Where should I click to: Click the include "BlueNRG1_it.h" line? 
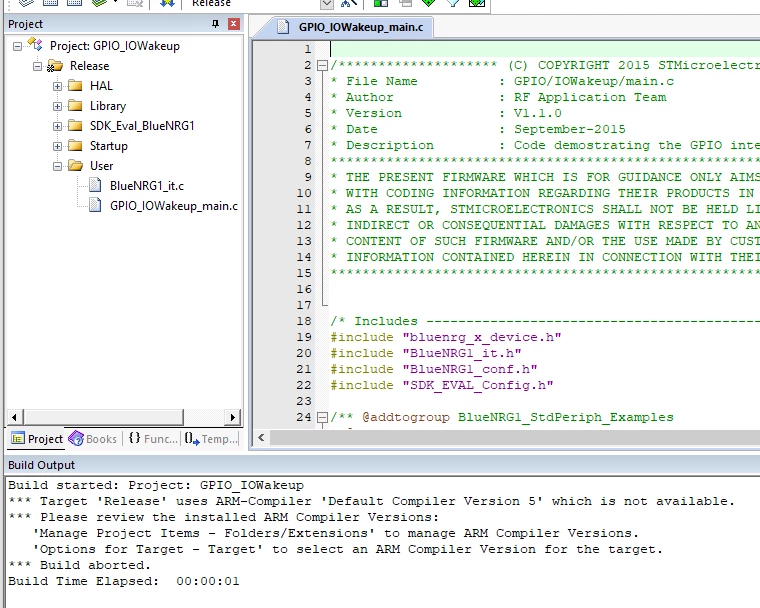[x=426, y=353]
